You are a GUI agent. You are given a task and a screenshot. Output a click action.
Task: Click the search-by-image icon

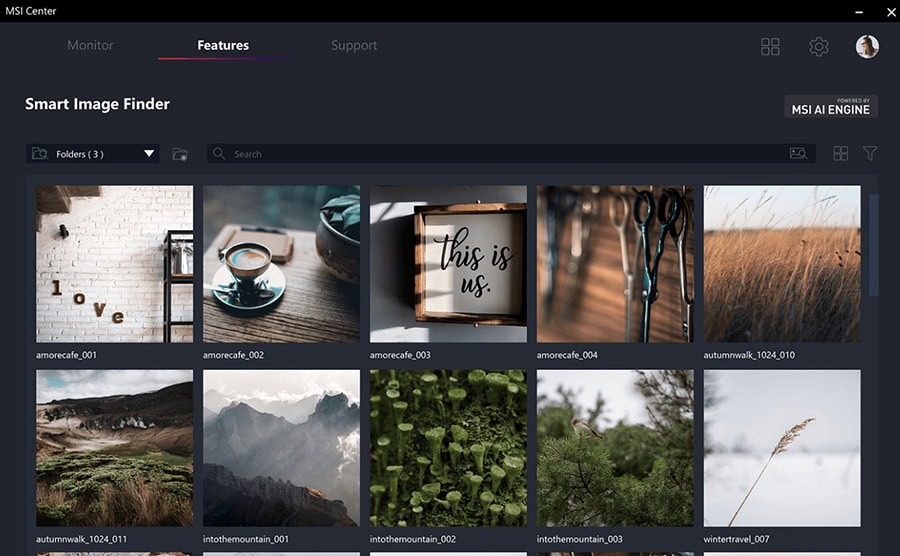coord(798,153)
